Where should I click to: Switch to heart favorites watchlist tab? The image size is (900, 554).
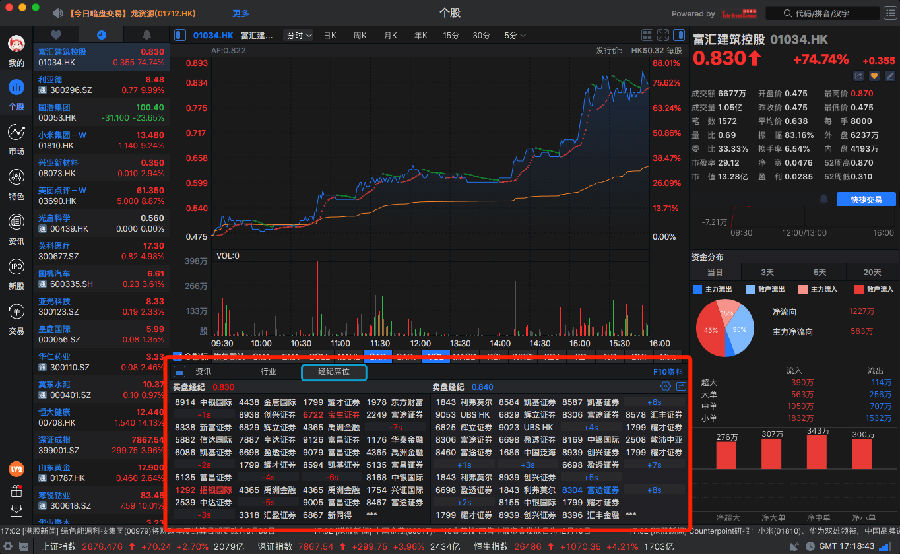(x=56, y=35)
